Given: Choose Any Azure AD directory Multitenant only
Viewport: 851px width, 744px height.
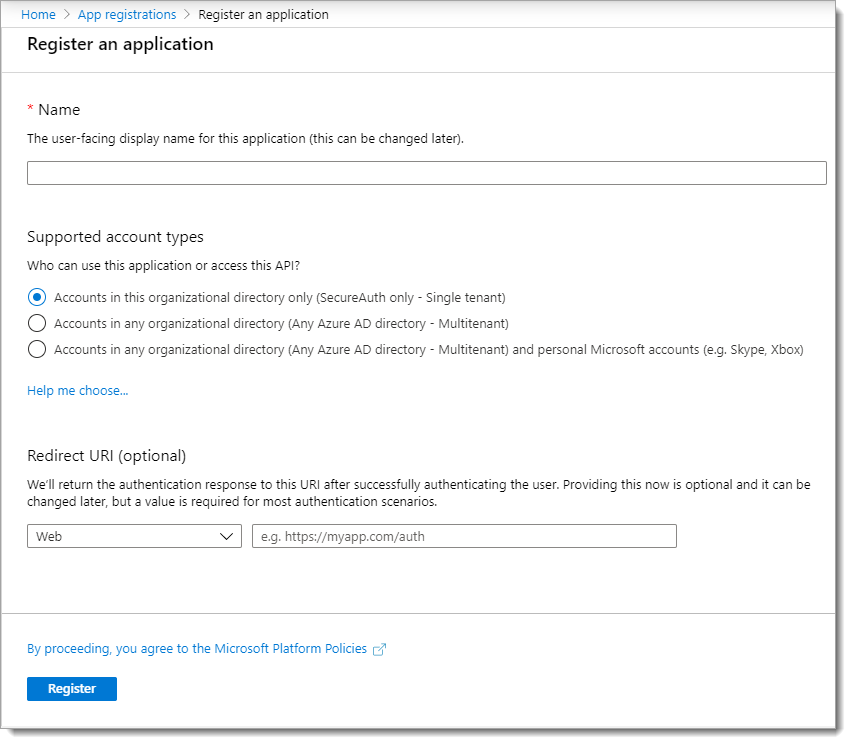Looking at the screenshot, I should 37,323.
